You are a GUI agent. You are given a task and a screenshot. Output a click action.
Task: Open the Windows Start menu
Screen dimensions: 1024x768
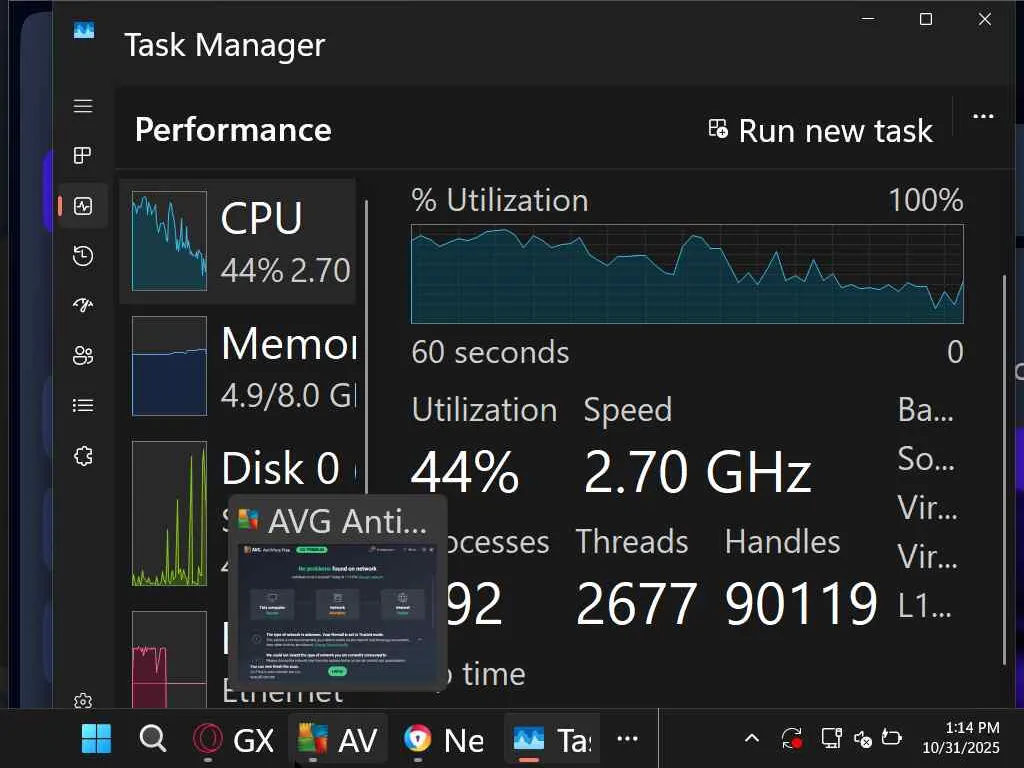(97, 739)
